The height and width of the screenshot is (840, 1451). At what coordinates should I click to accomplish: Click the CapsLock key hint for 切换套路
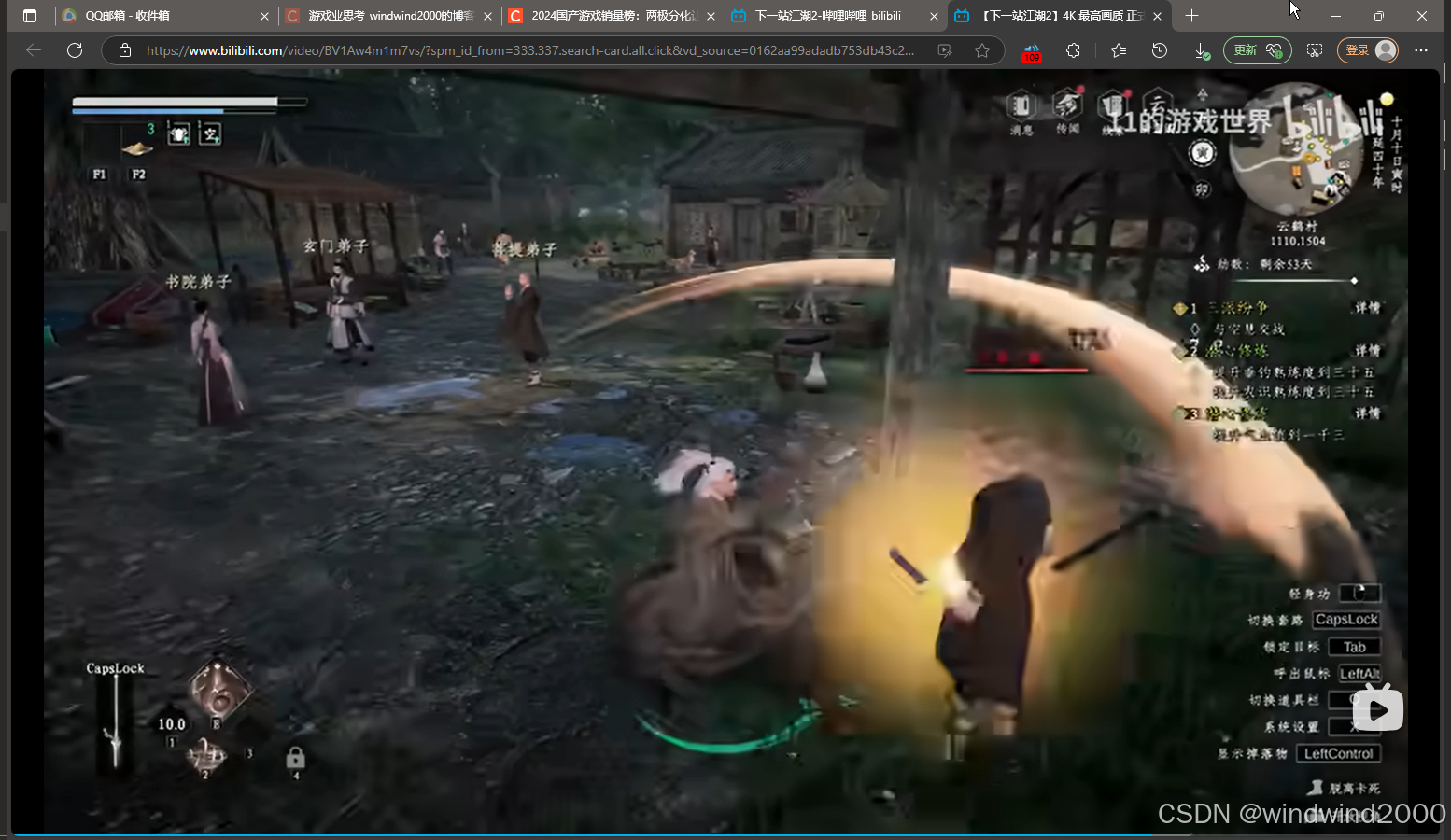tap(1346, 620)
